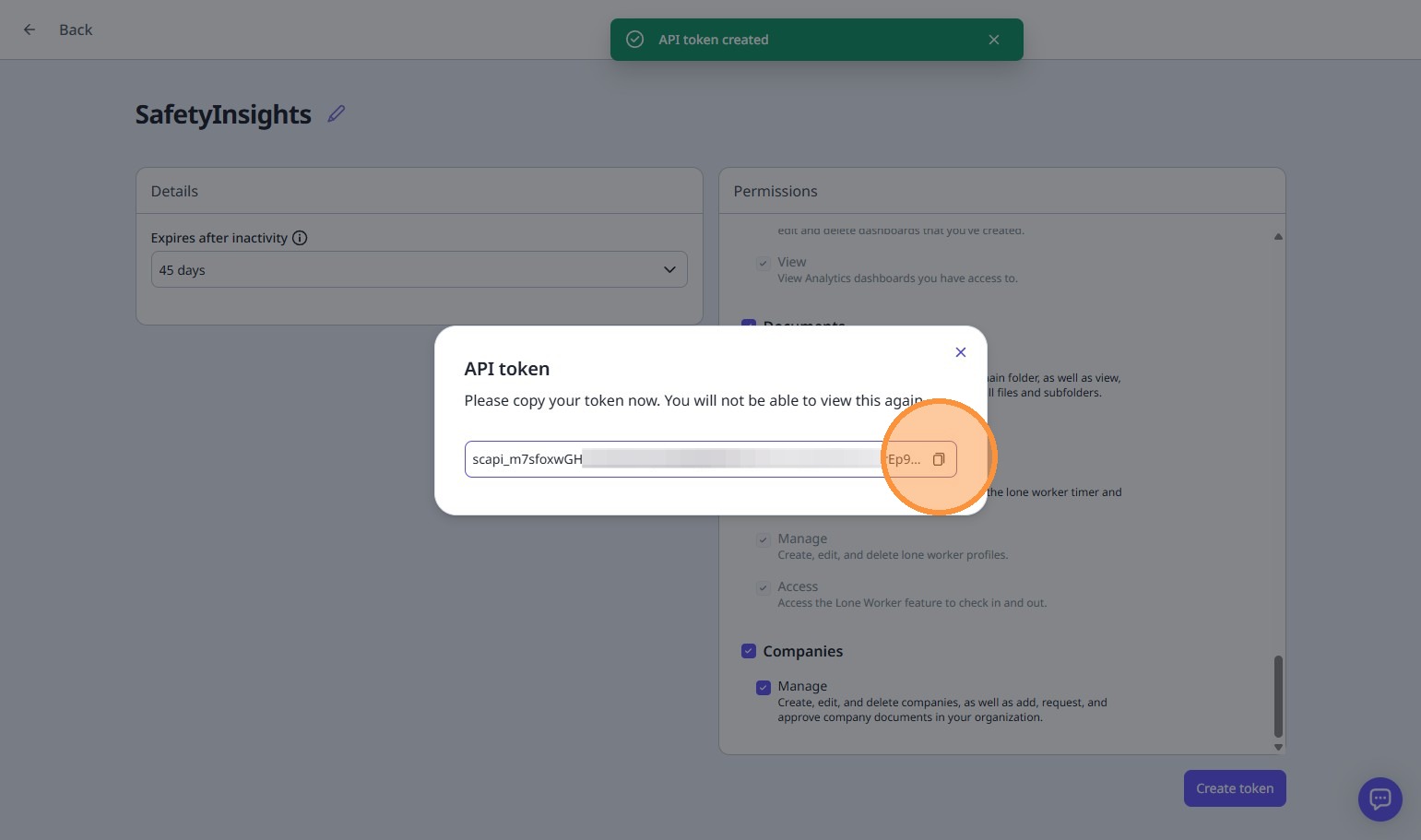The image size is (1421, 840).
Task: Click the Permissions scroll up arrow
Action: [x=1278, y=237]
